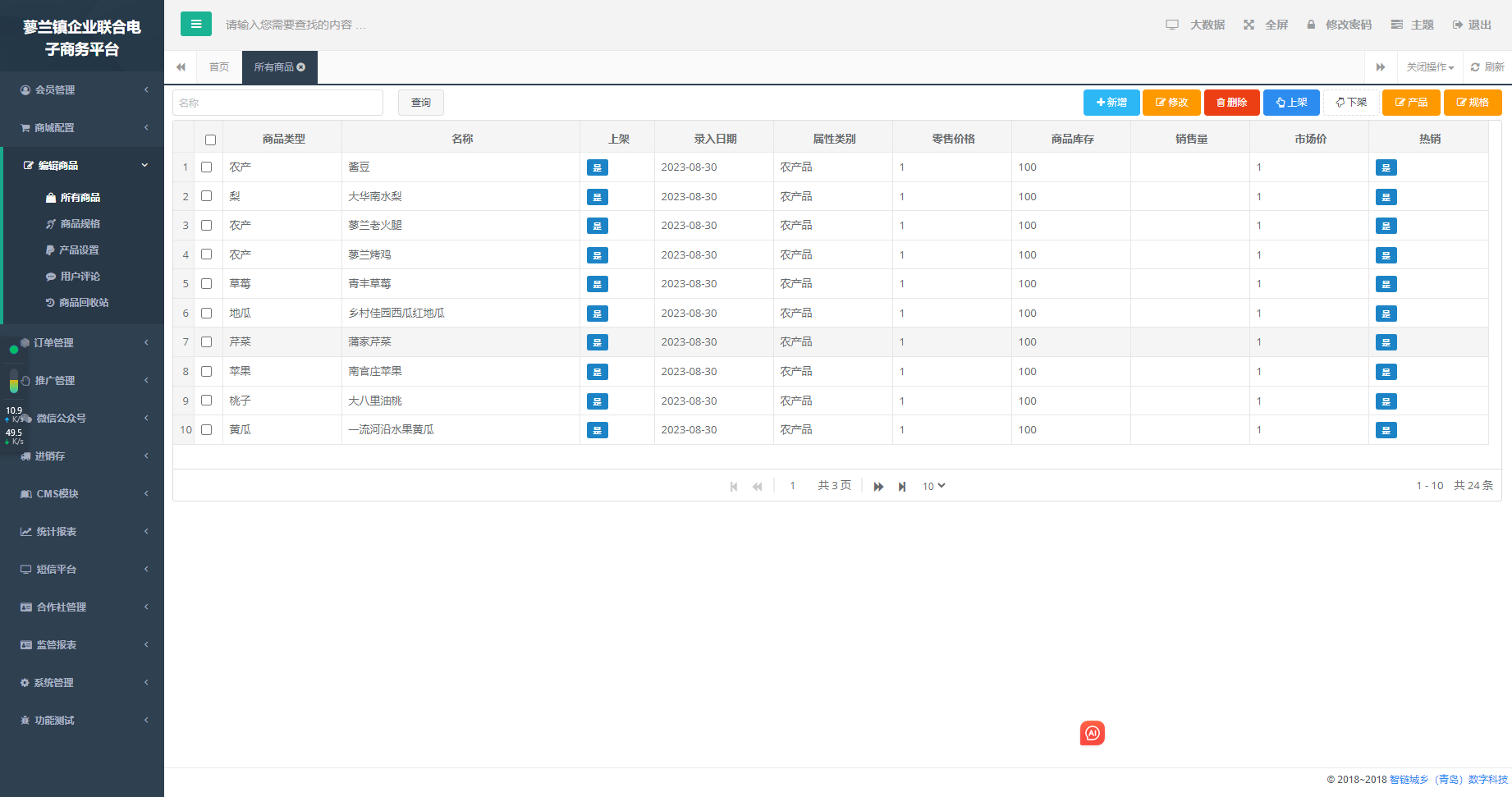Expand the 合作社管理 menu
The width and height of the screenshot is (1512, 797).
pyautogui.click(x=82, y=607)
